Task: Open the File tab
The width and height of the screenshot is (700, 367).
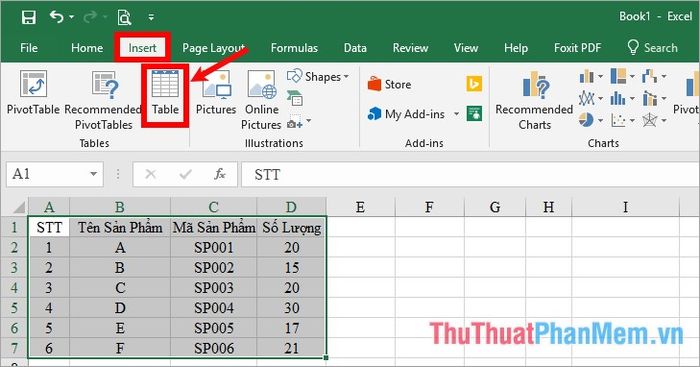Action: 29,48
